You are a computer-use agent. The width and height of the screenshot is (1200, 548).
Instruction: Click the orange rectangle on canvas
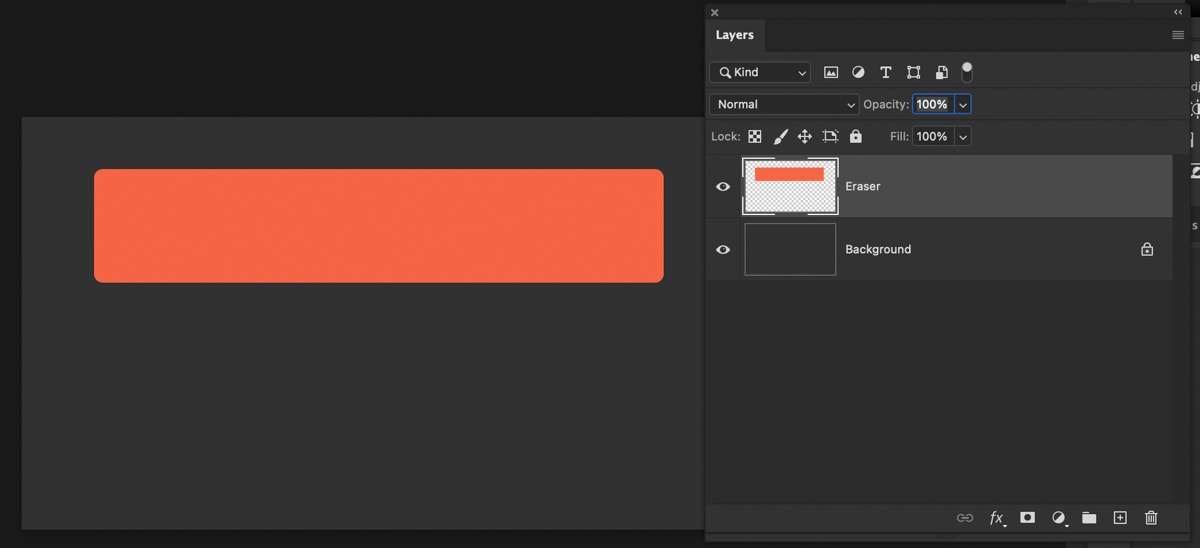pyautogui.click(x=379, y=226)
